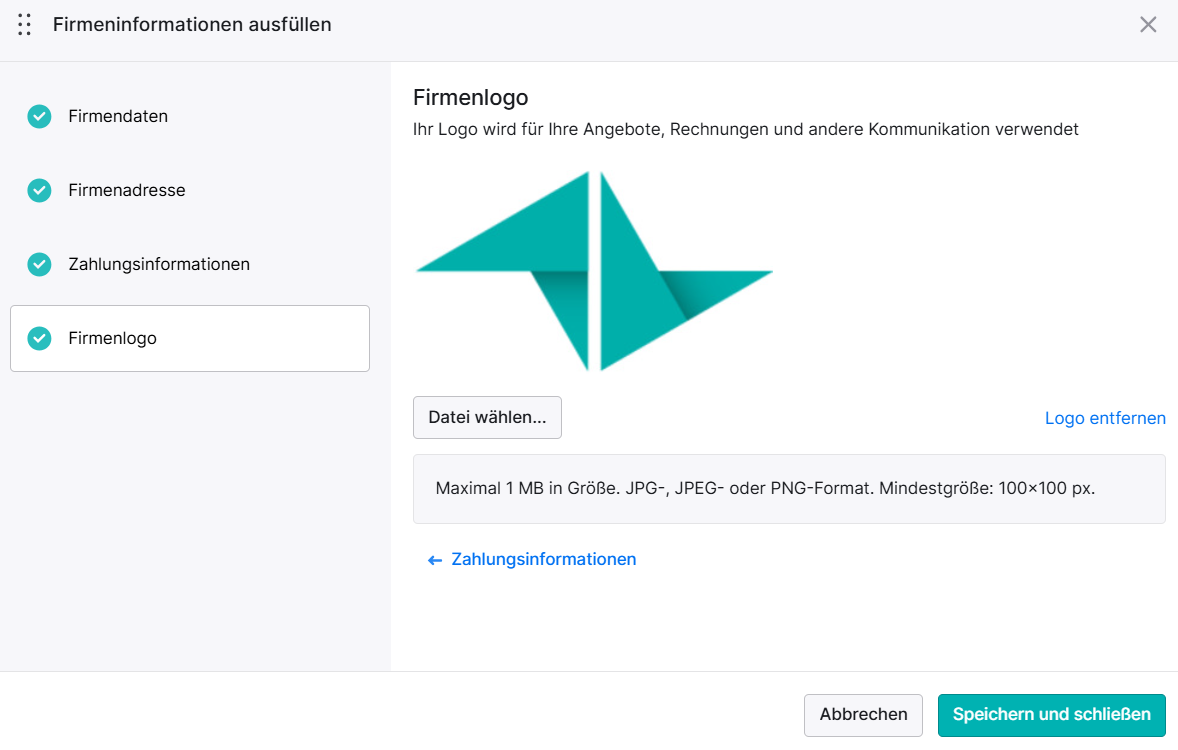
Task: Cancel with the Abbrechen button
Action: click(x=863, y=715)
